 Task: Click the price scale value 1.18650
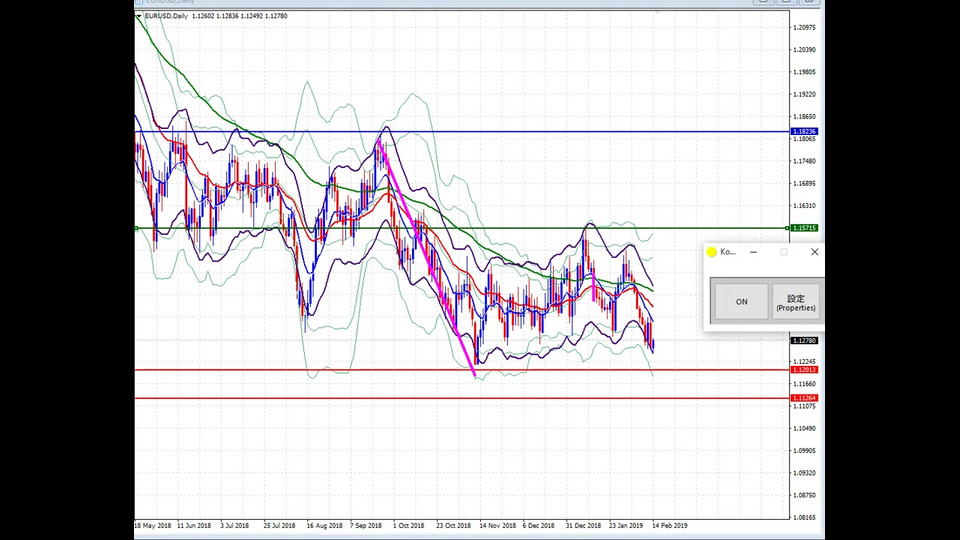(804, 116)
